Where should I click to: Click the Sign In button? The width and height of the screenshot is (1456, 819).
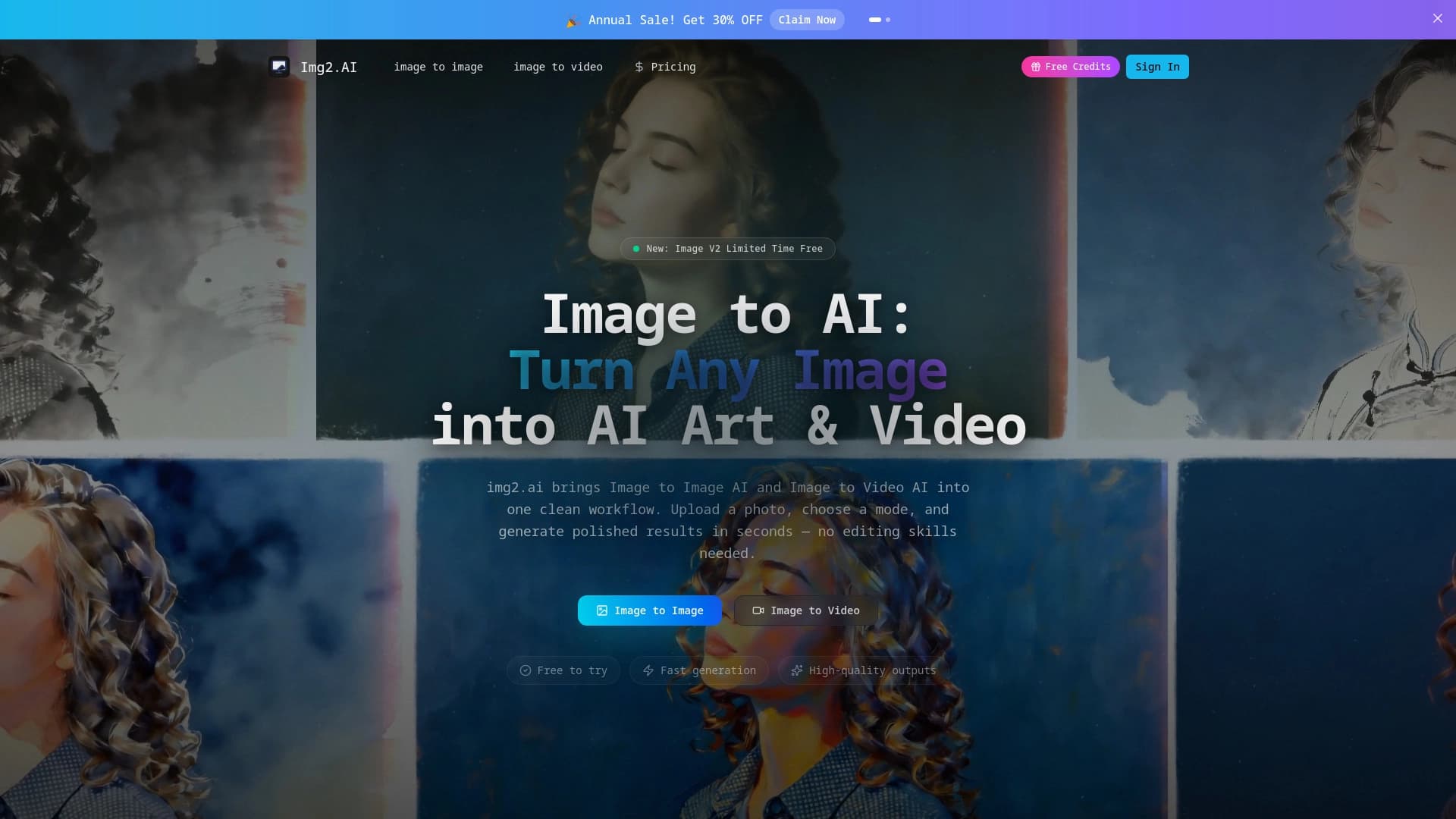pyautogui.click(x=1157, y=67)
